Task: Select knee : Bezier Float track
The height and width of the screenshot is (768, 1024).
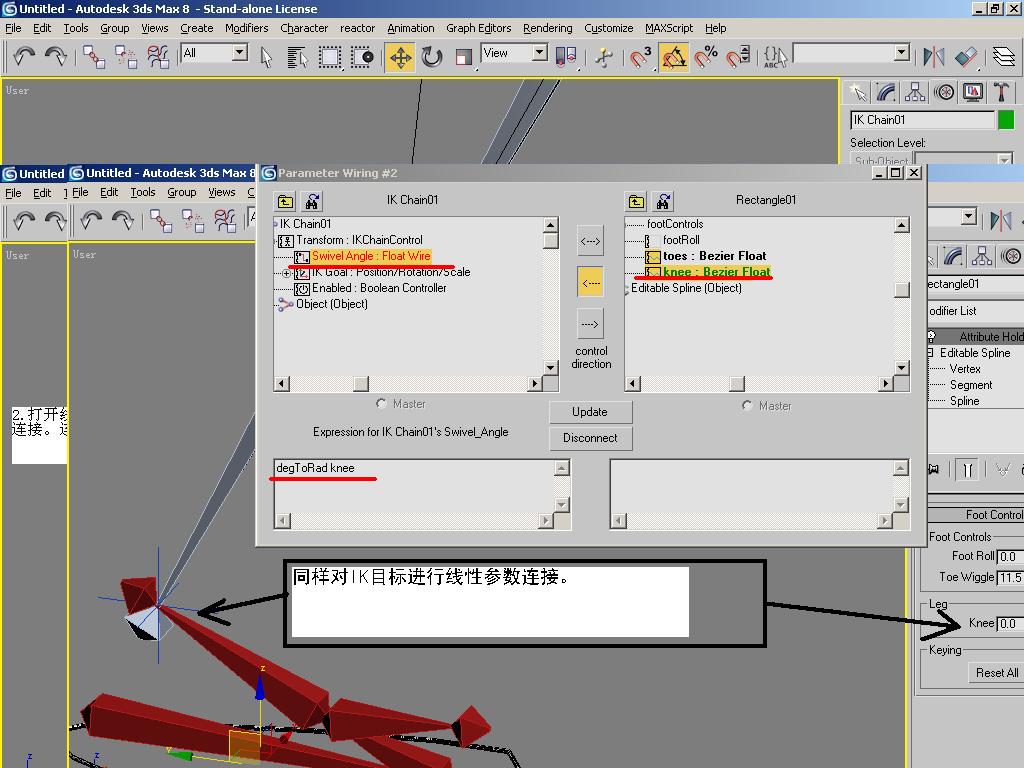Action: tap(716, 272)
